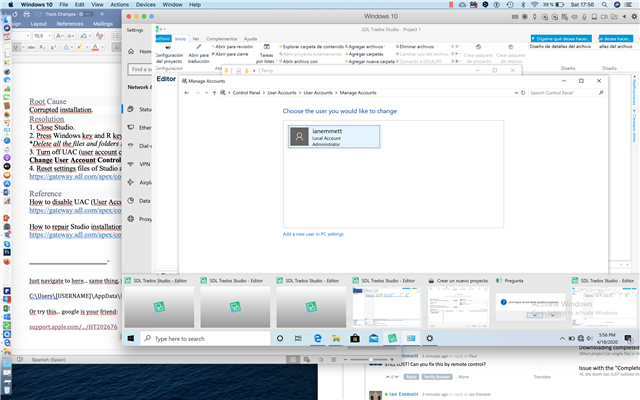Open Mail app from the taskbar

373,338
